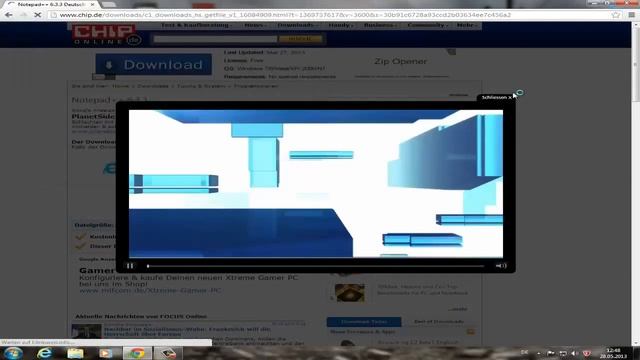Click the ad video frame in the overlay
640x360 pixels.
coord(316,184)
